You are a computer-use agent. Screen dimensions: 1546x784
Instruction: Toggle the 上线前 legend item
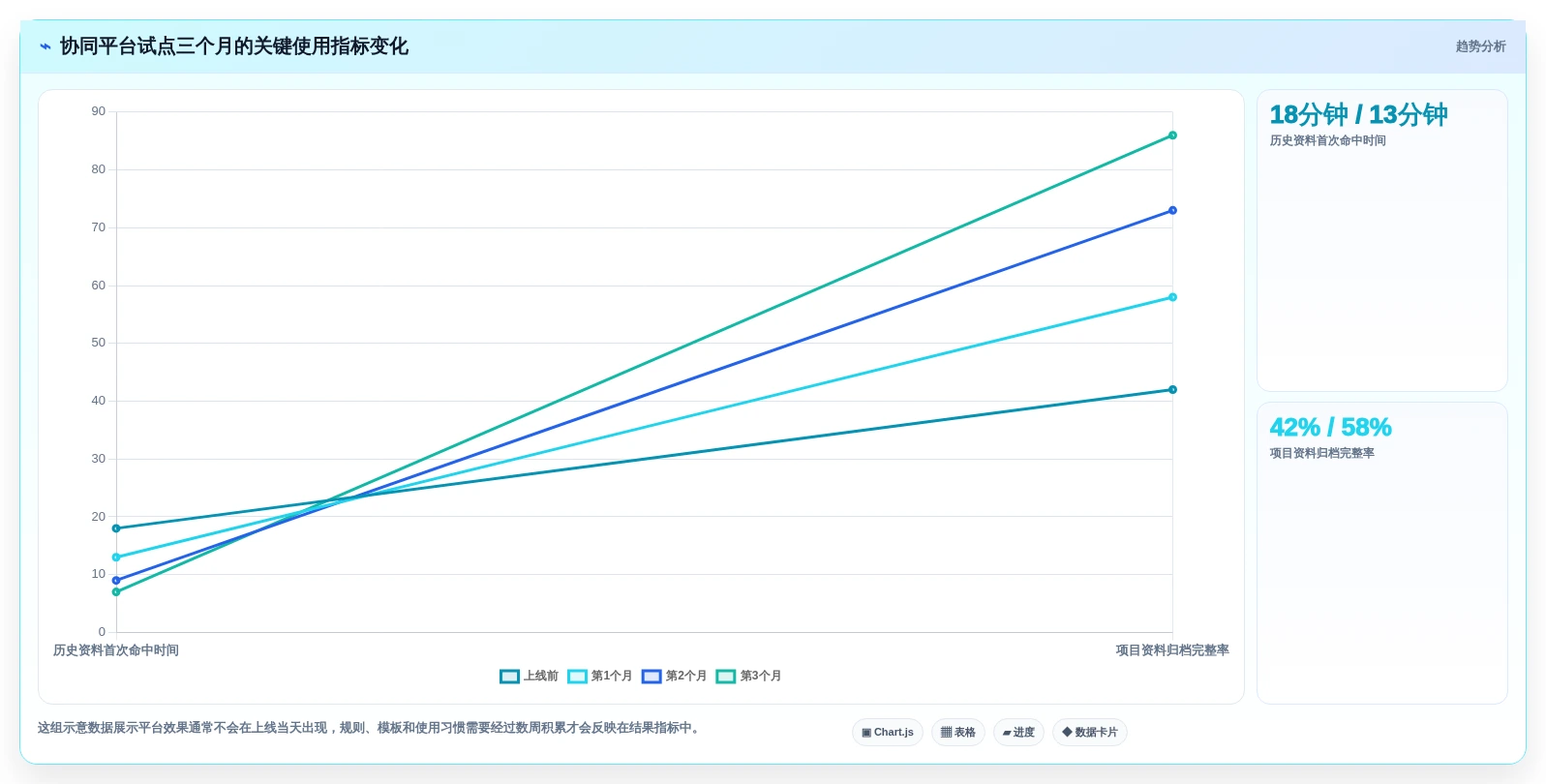coord(529,677)
